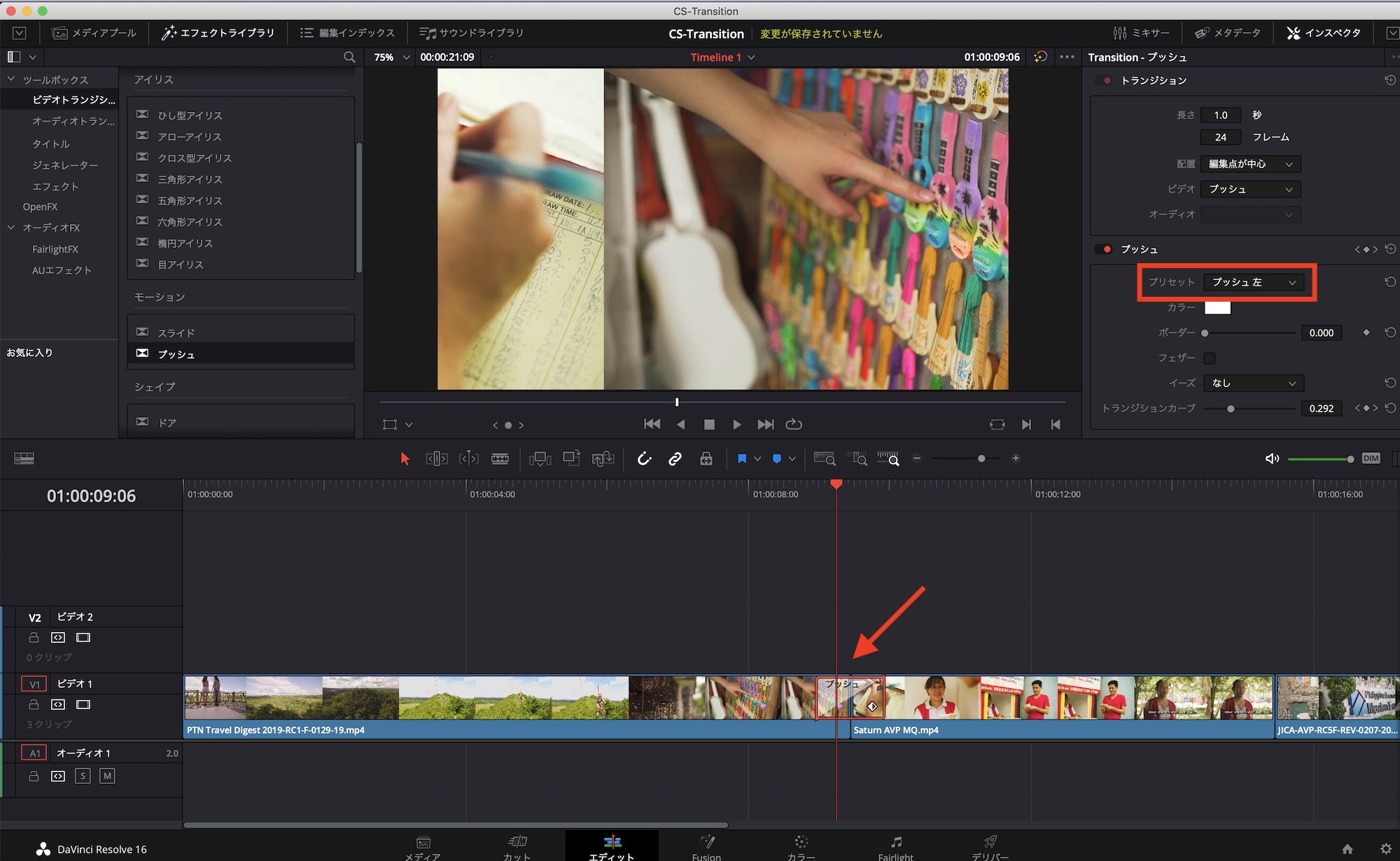This screenshot has width=1400, height=861.
Task: Toggle the linked selection chain icon
Action: [675, 458]
